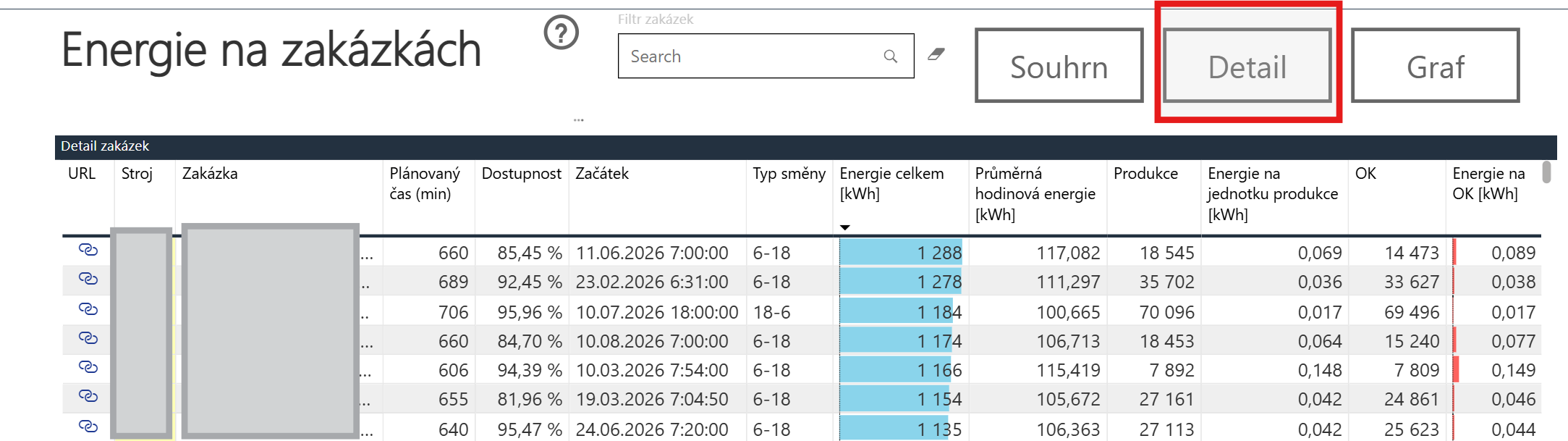Click the search magnifier icon
The height and width of the screenshot is (441, 1568).
pos(891,56)
